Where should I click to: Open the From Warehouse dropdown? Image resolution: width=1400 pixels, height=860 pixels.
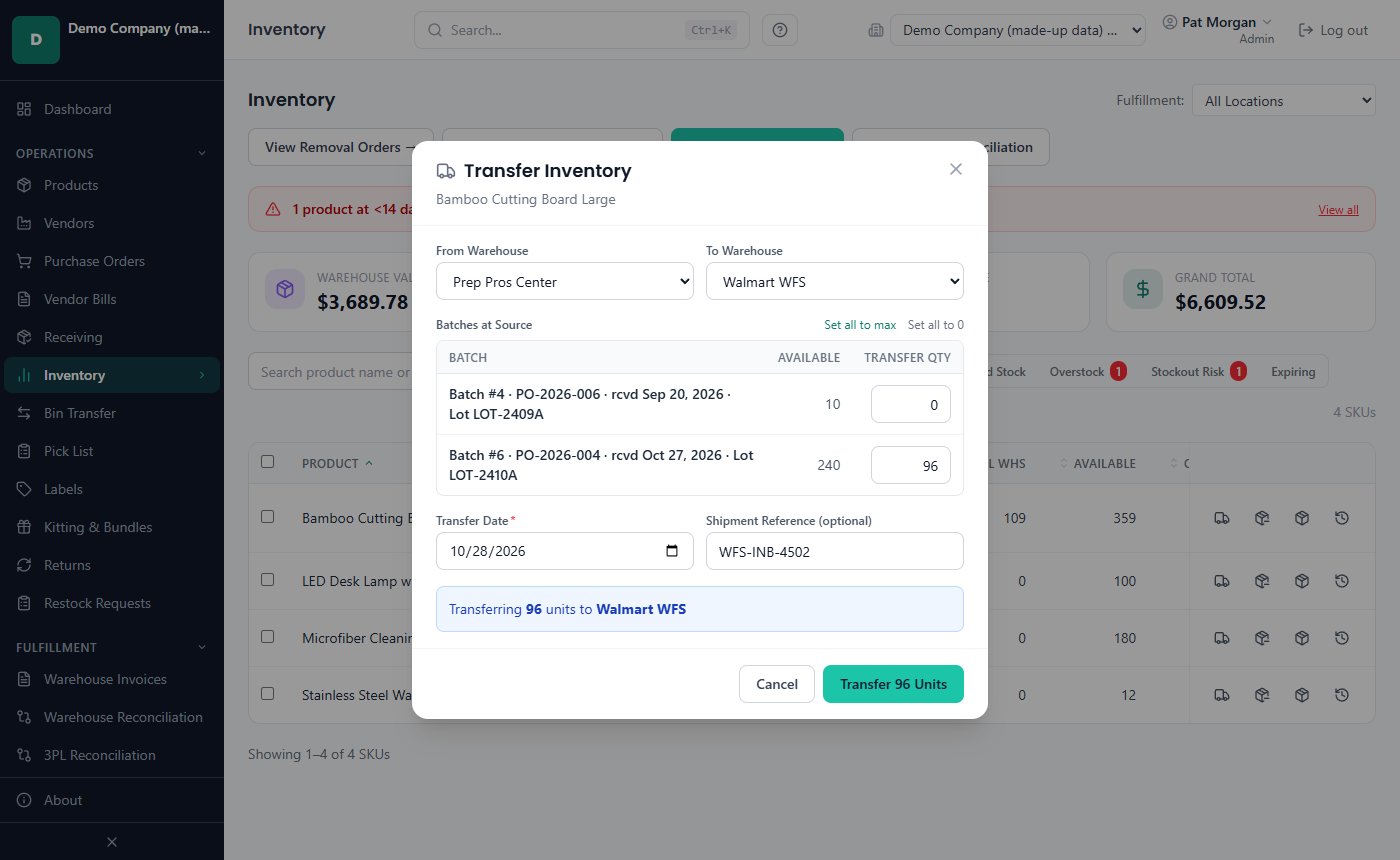[565, 281]
